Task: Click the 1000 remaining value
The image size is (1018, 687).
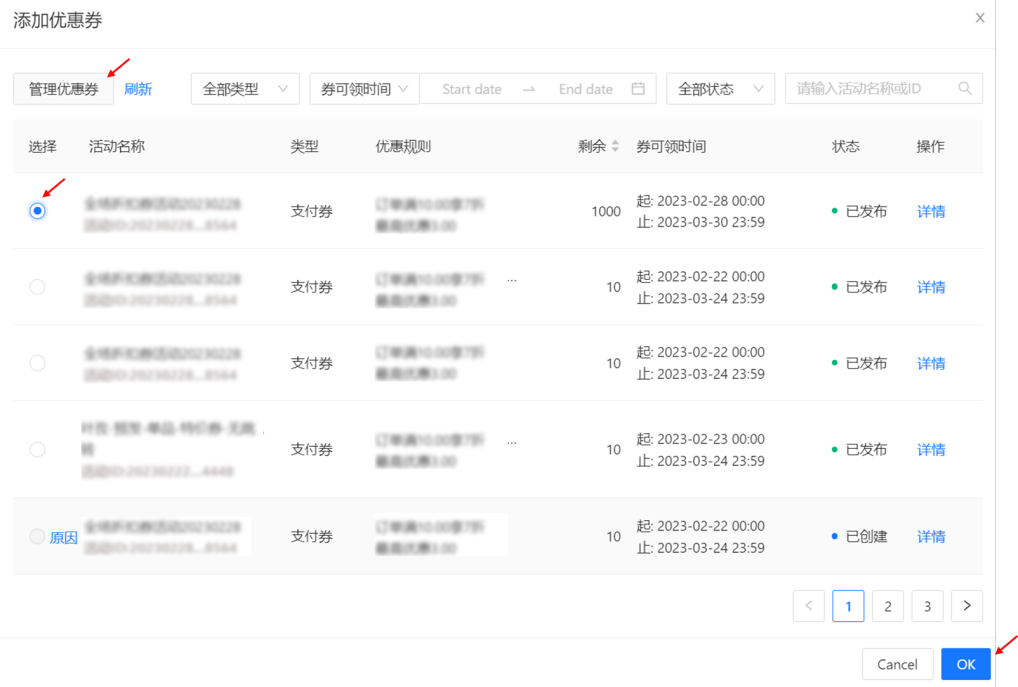Action: click(606, 211)
